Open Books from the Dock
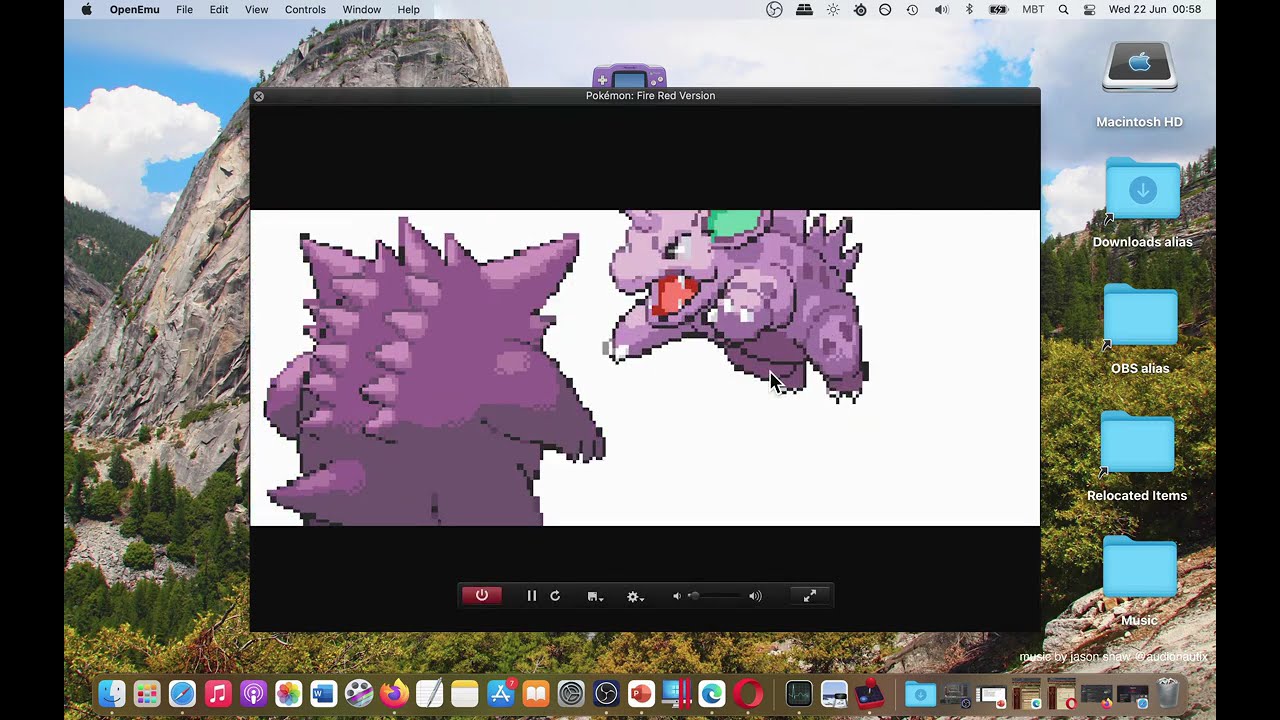The image size is (1280, 720). coord(536,693)
